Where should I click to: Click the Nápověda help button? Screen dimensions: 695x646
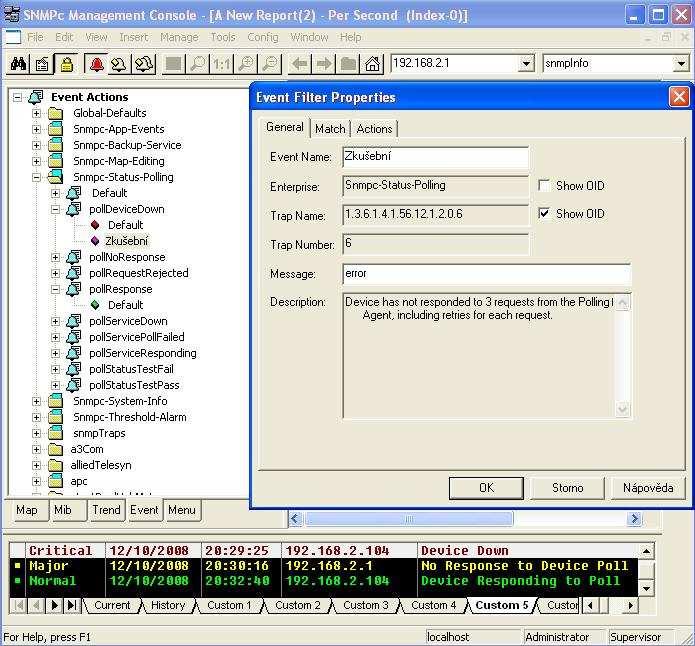[x=648, y=488]
